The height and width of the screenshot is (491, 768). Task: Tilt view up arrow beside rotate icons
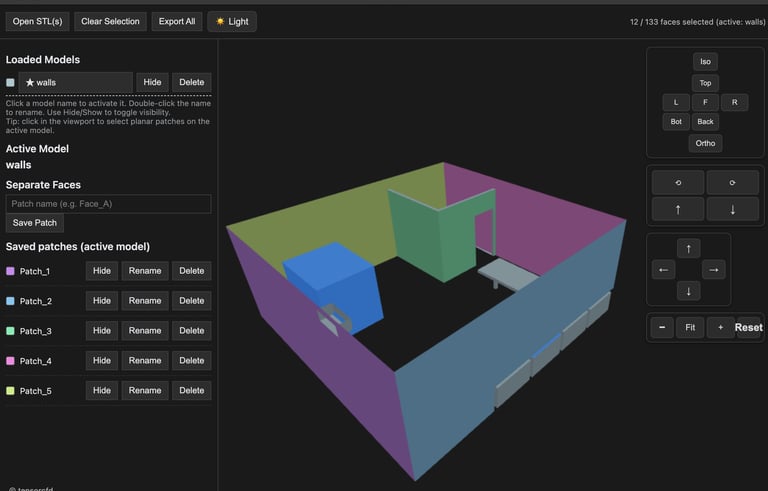pos(678,210)
